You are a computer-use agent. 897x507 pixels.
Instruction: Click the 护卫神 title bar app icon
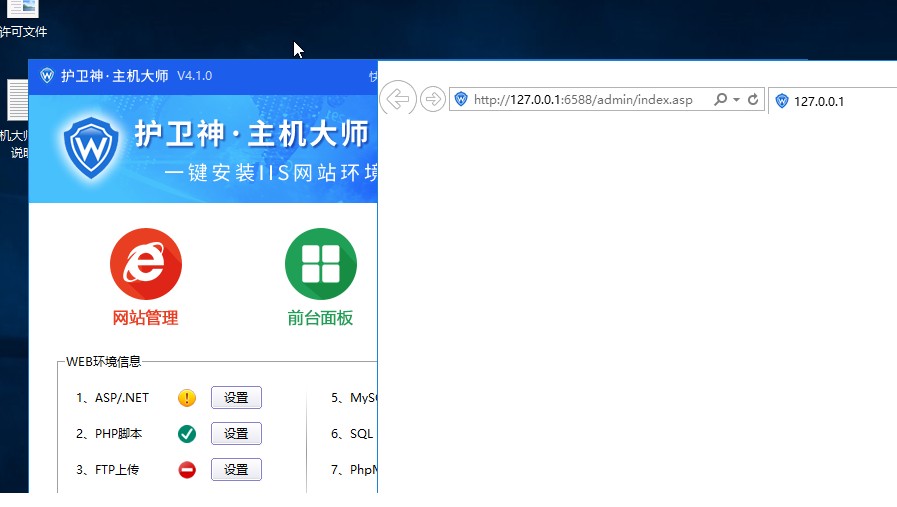coord(47,76)
